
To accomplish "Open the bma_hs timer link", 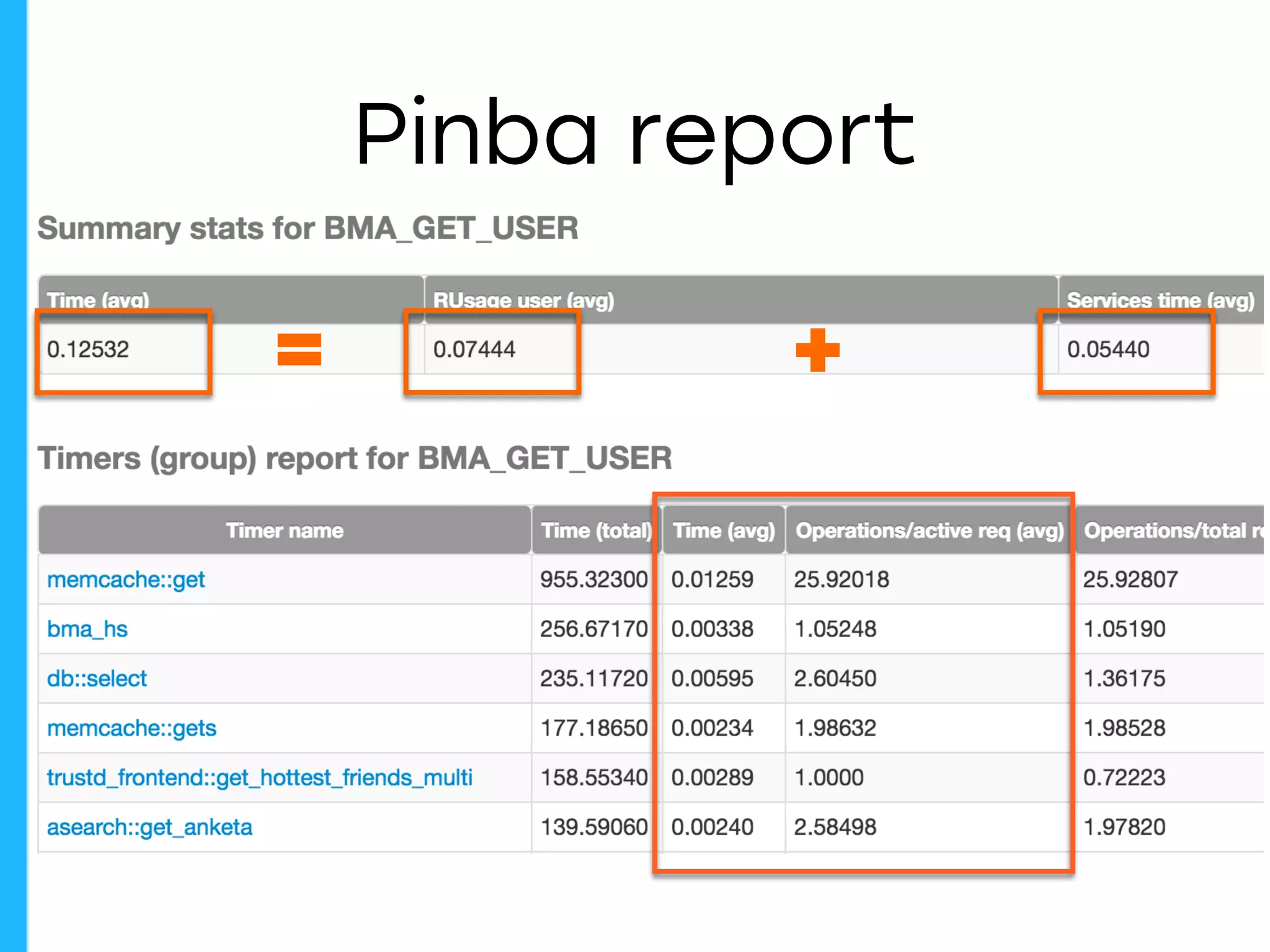I will 87,629.
